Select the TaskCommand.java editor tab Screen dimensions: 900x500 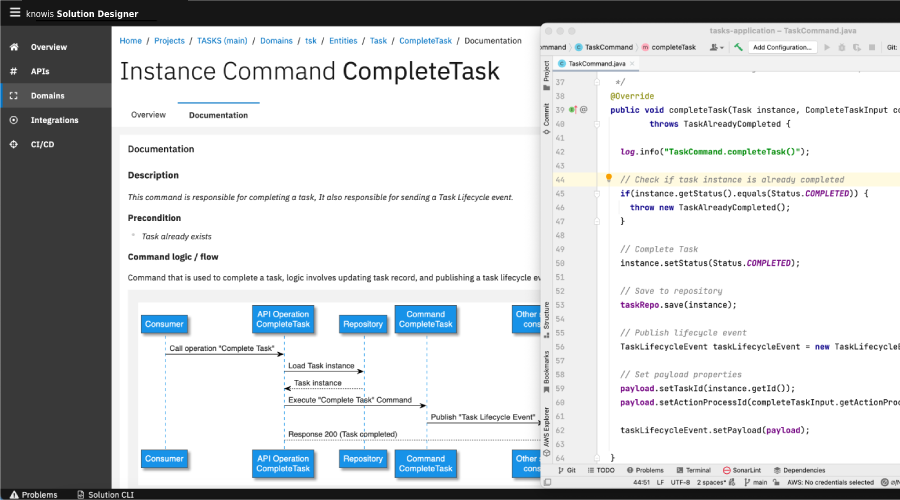click(x=596, y=64)
